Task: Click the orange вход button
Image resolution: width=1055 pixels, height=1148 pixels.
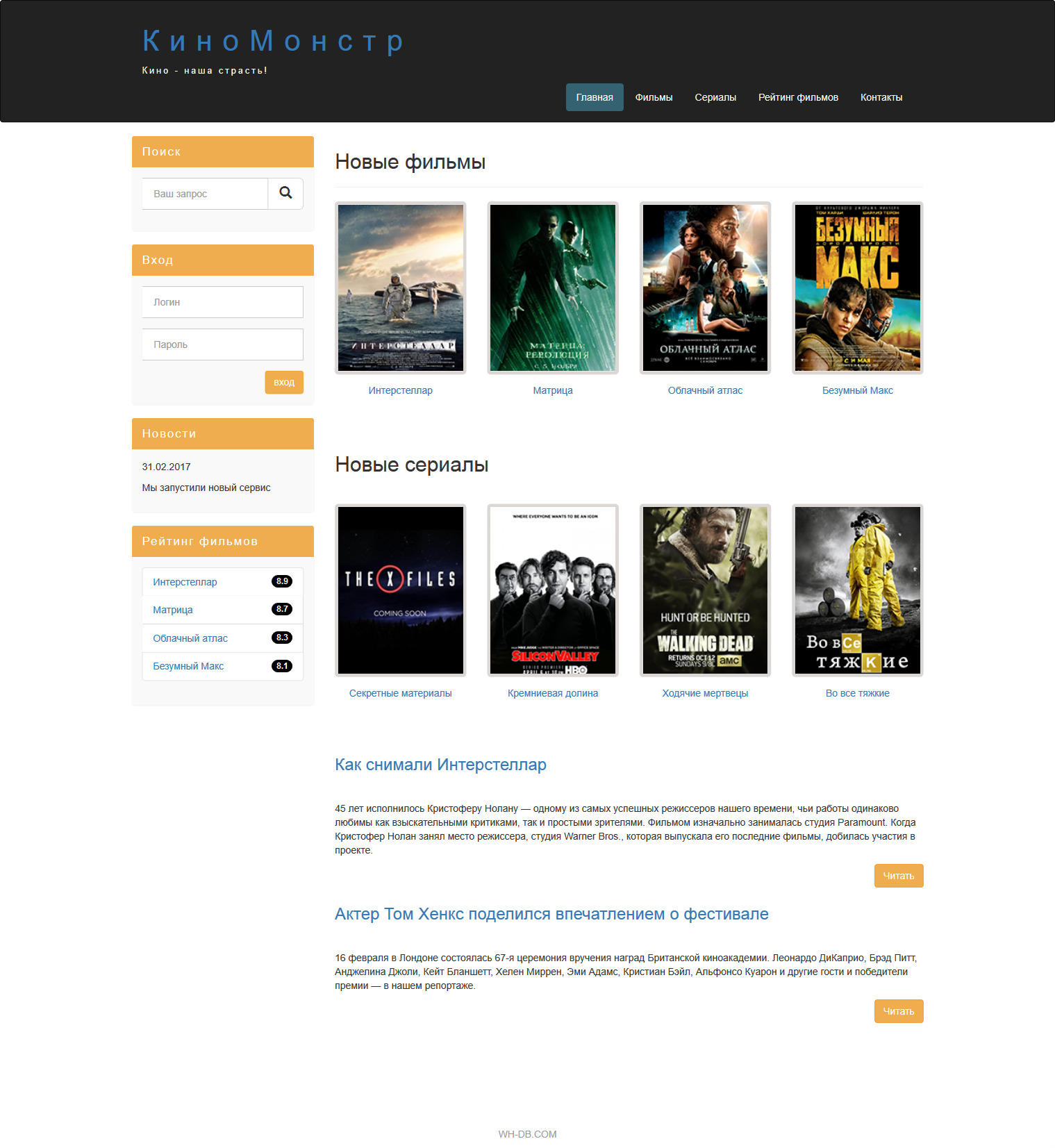Action: [284, 382]
